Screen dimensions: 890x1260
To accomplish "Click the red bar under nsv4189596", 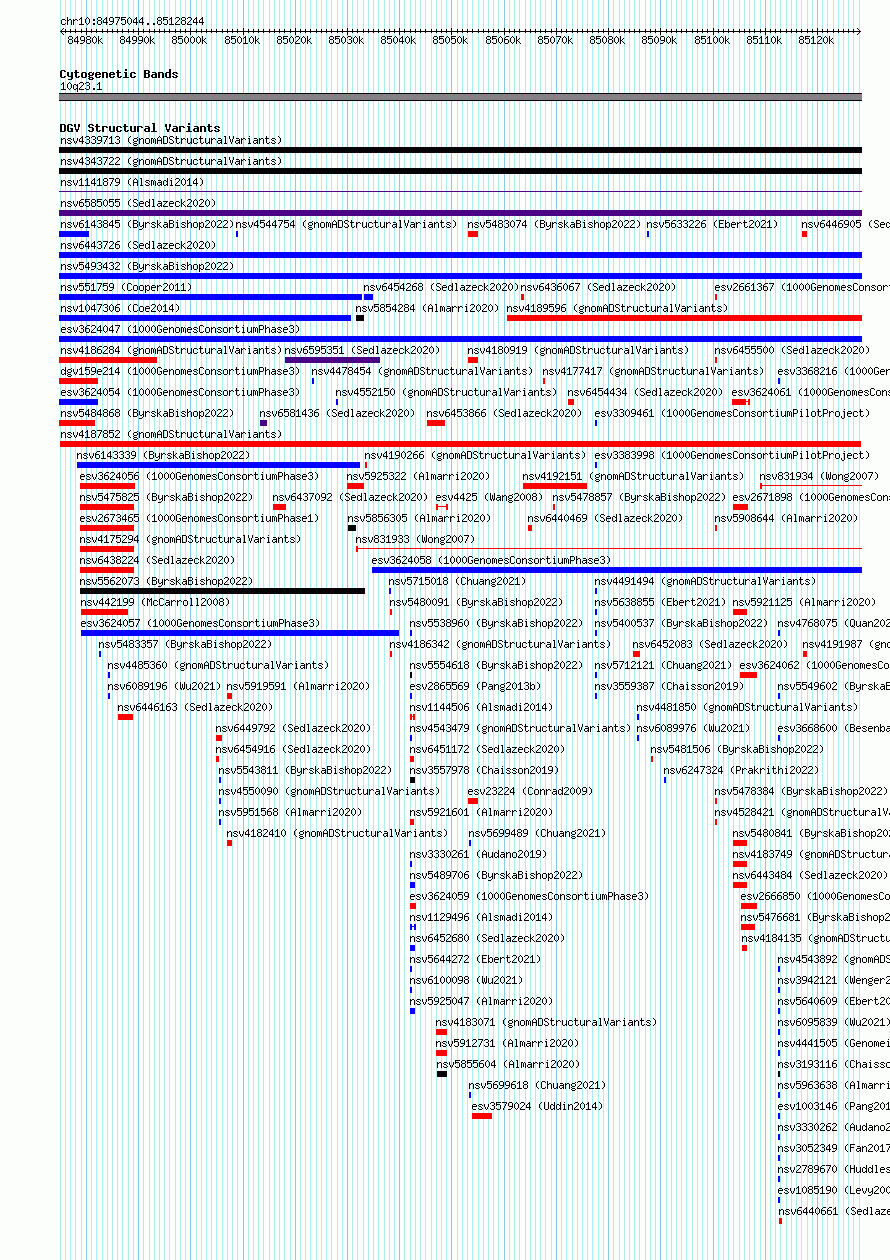I will click(x=684, y=318).
